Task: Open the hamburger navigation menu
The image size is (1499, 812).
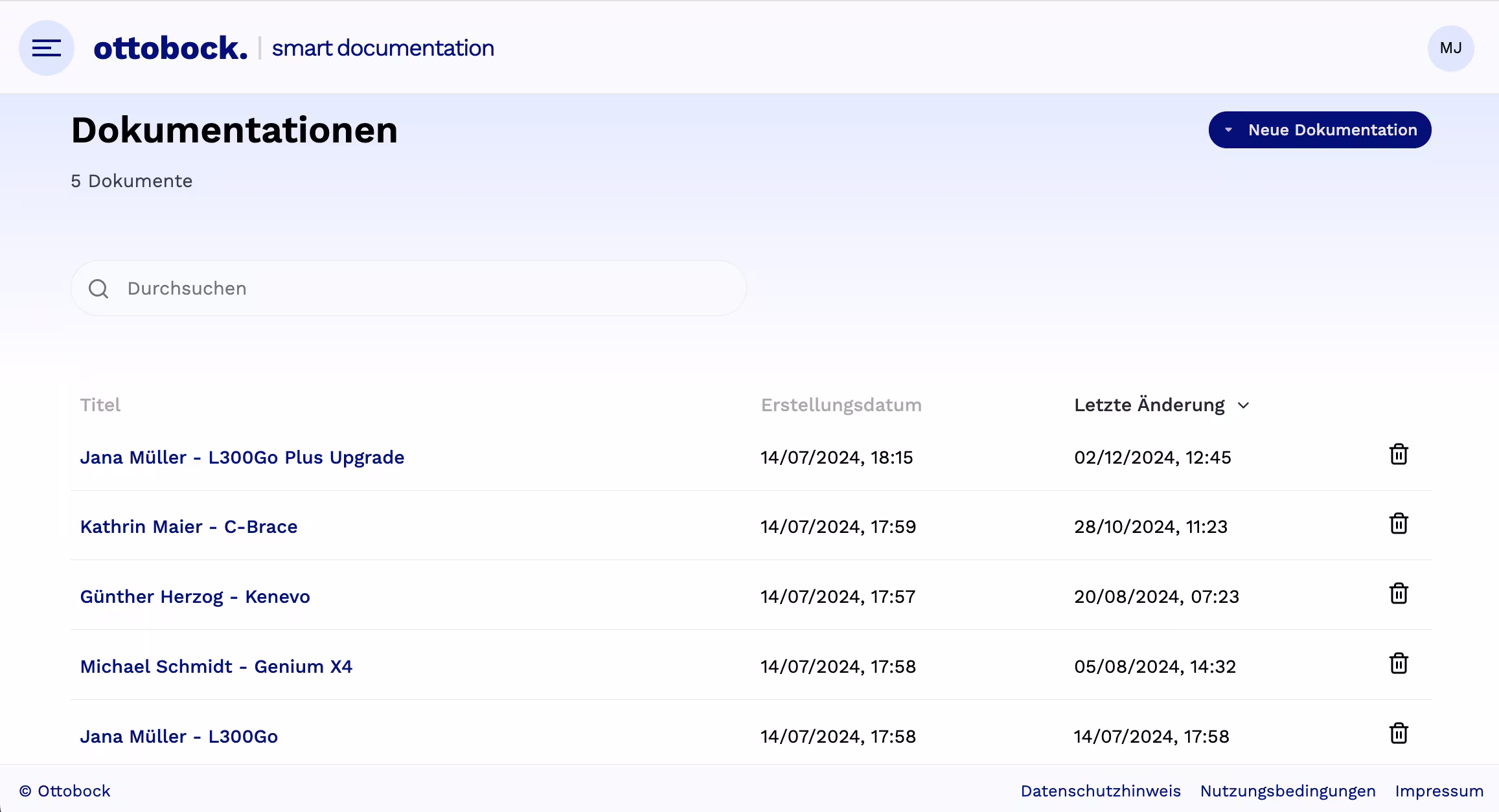Action: point(46,47)
